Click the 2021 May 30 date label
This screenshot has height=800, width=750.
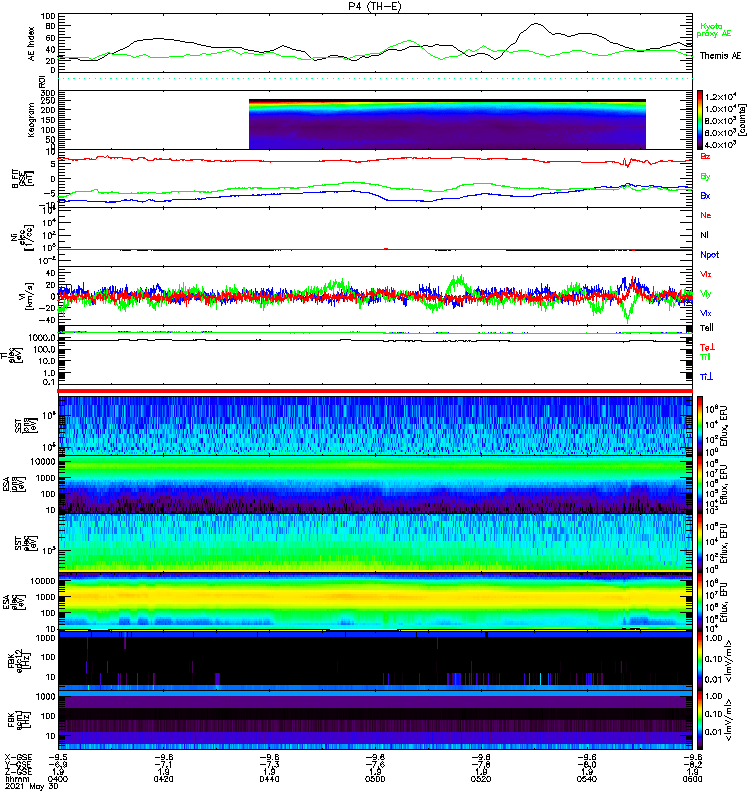coord(32,786)
